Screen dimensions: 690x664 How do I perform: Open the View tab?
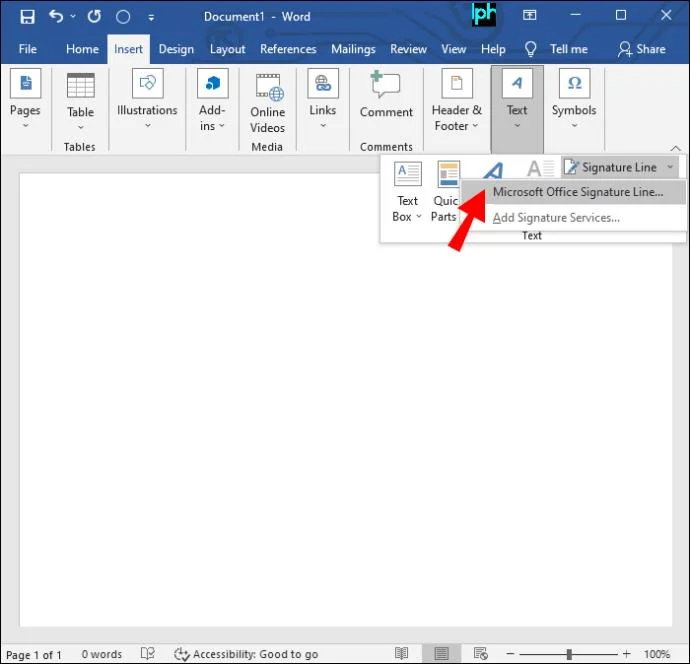click(454, 49)
